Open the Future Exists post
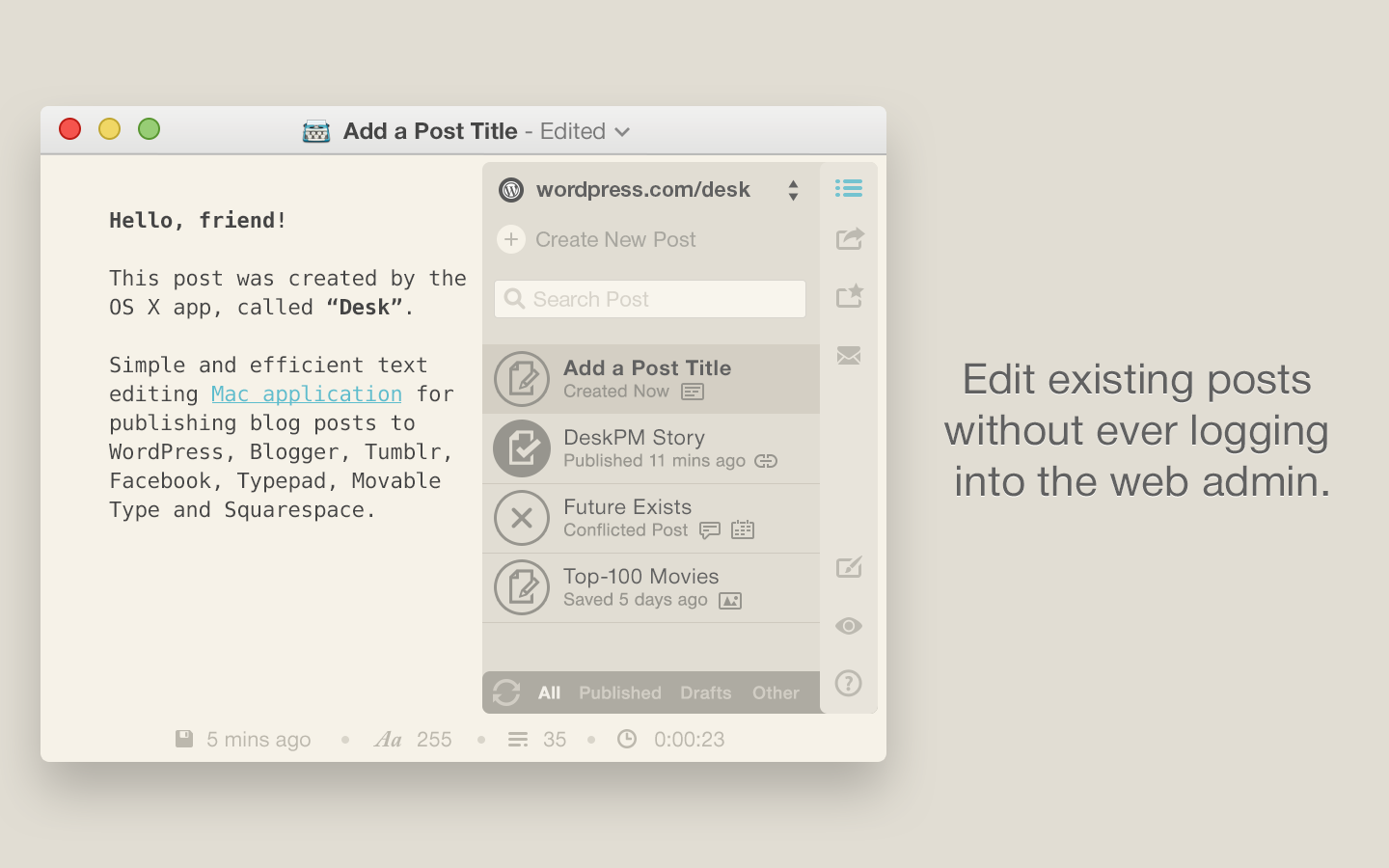 coord(651,518)
